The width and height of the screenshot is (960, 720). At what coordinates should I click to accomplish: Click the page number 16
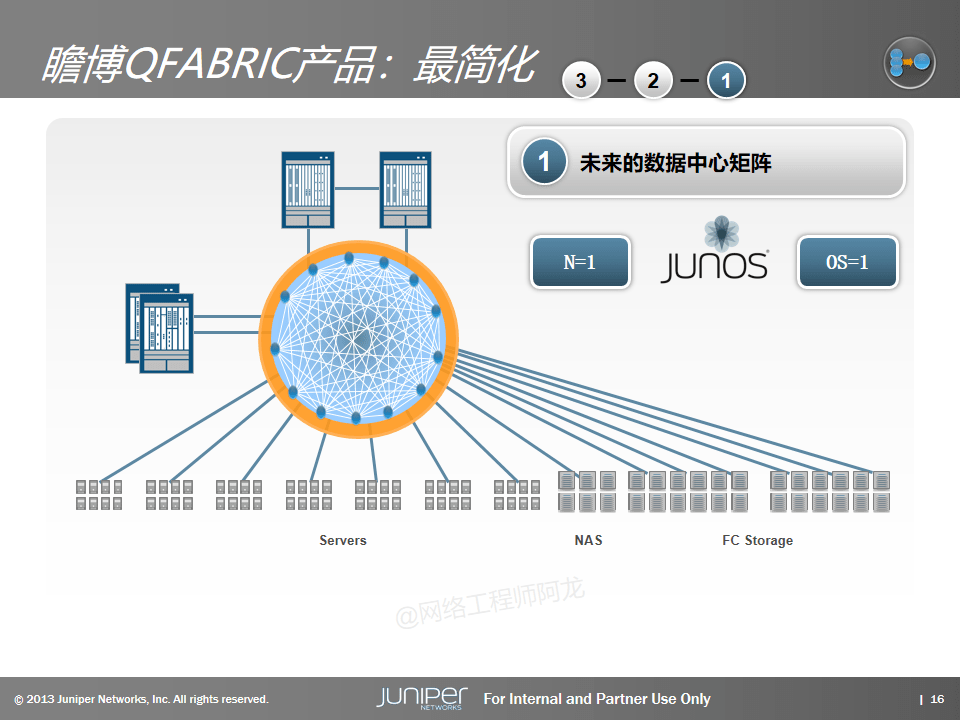[937, 699]
